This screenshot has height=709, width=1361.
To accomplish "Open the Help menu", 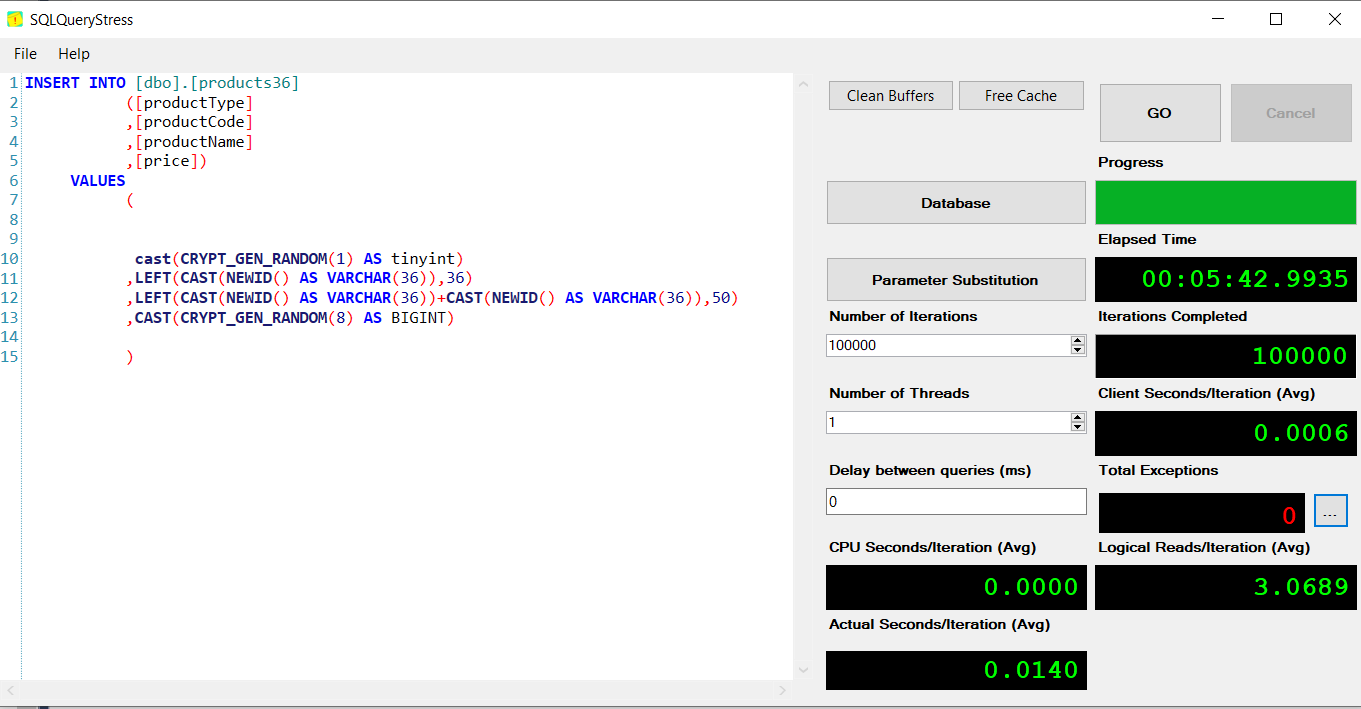I will point(74,54).
